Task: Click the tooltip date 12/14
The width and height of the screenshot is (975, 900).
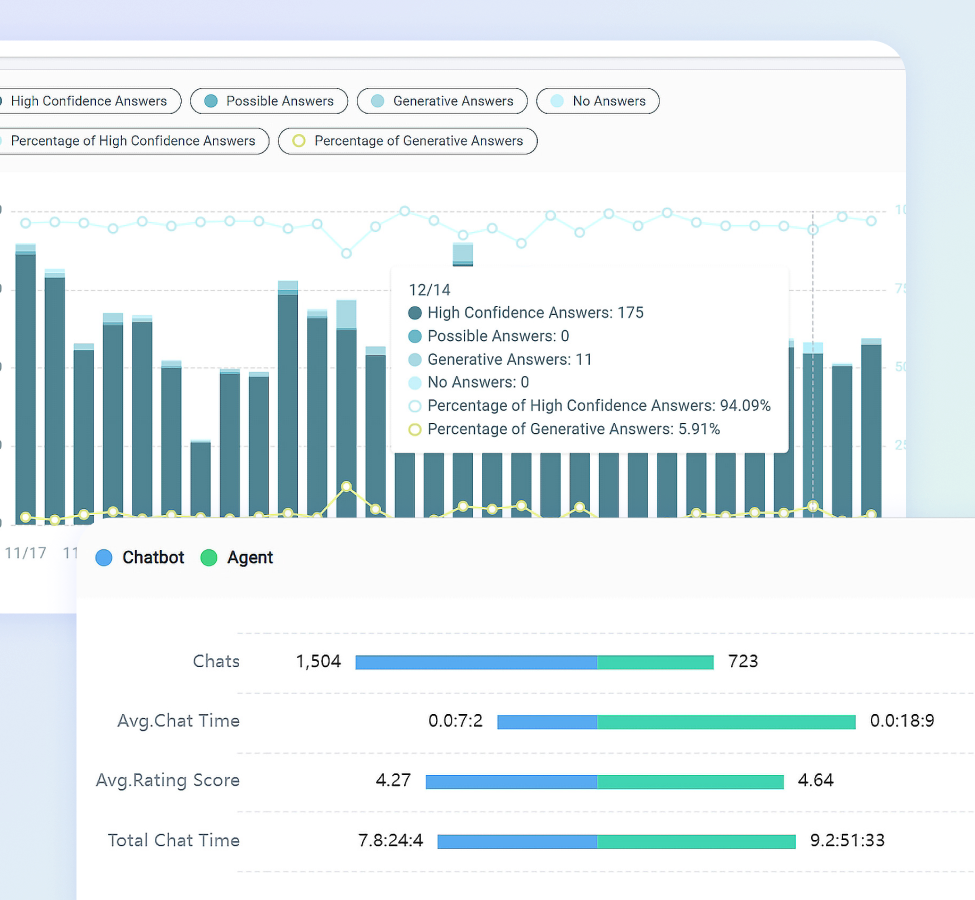Action: tap(429, 290)
